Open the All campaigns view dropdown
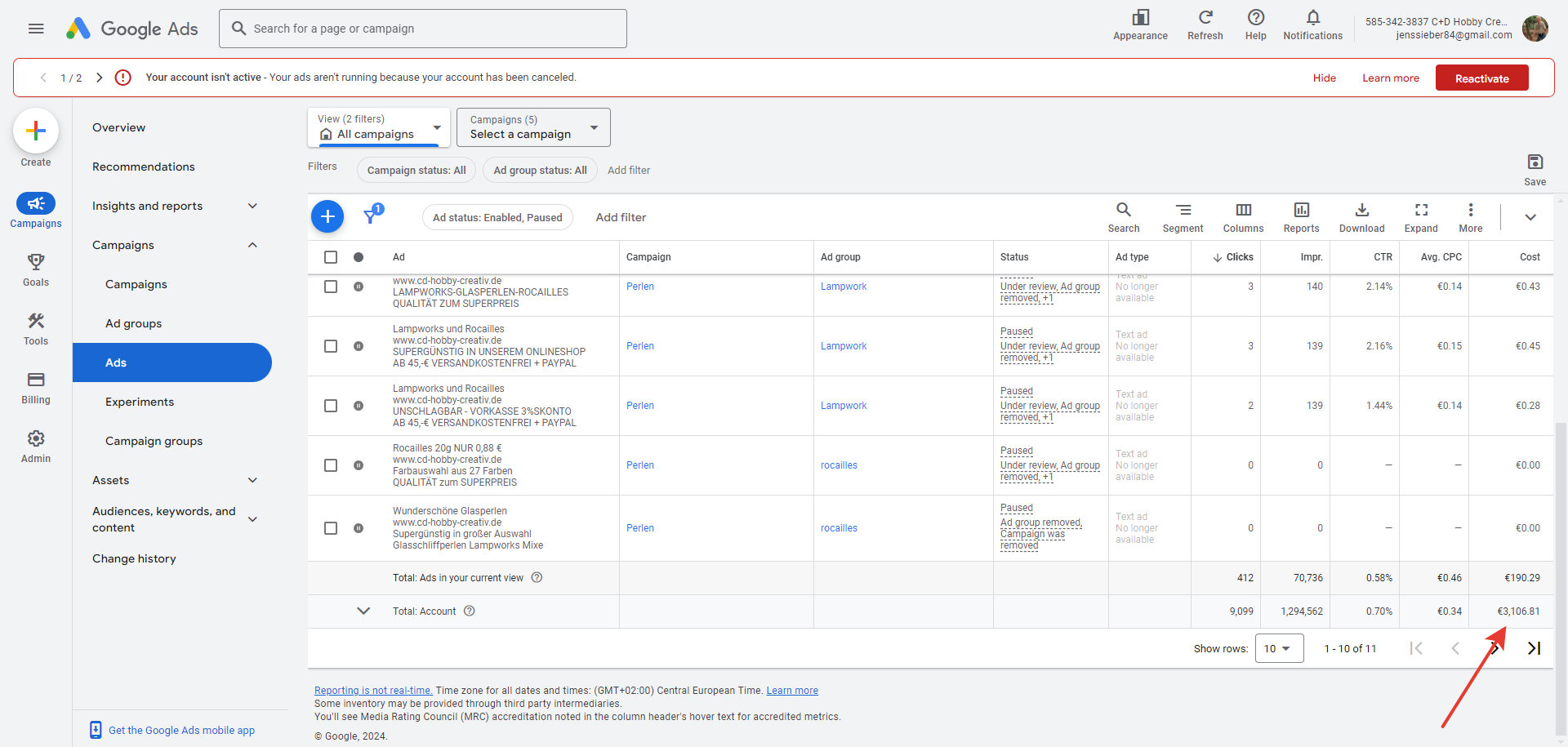This screenshot has height=747, width=1568. point(379,127)
